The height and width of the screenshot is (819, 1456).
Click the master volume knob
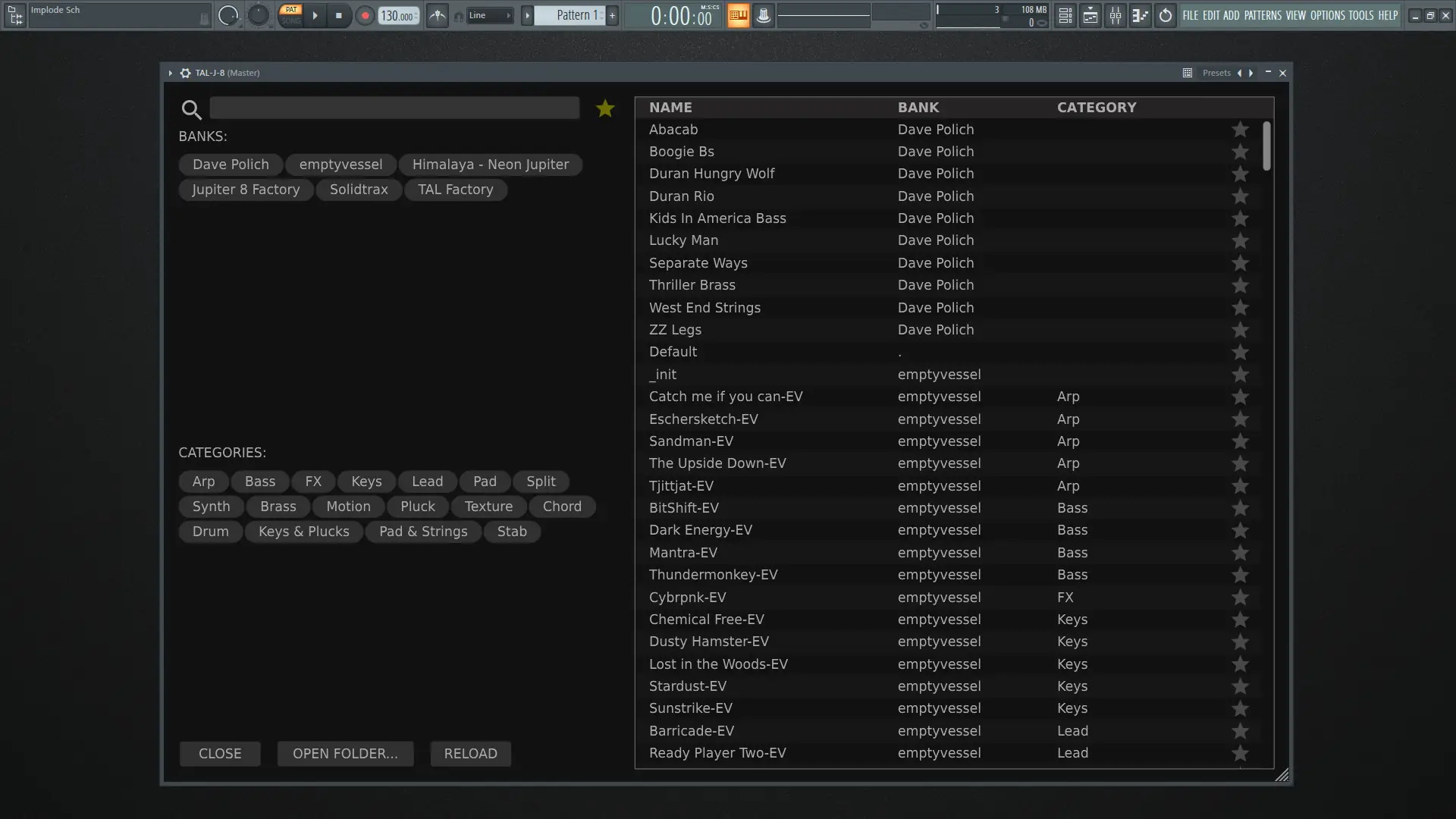pos(228,15)
